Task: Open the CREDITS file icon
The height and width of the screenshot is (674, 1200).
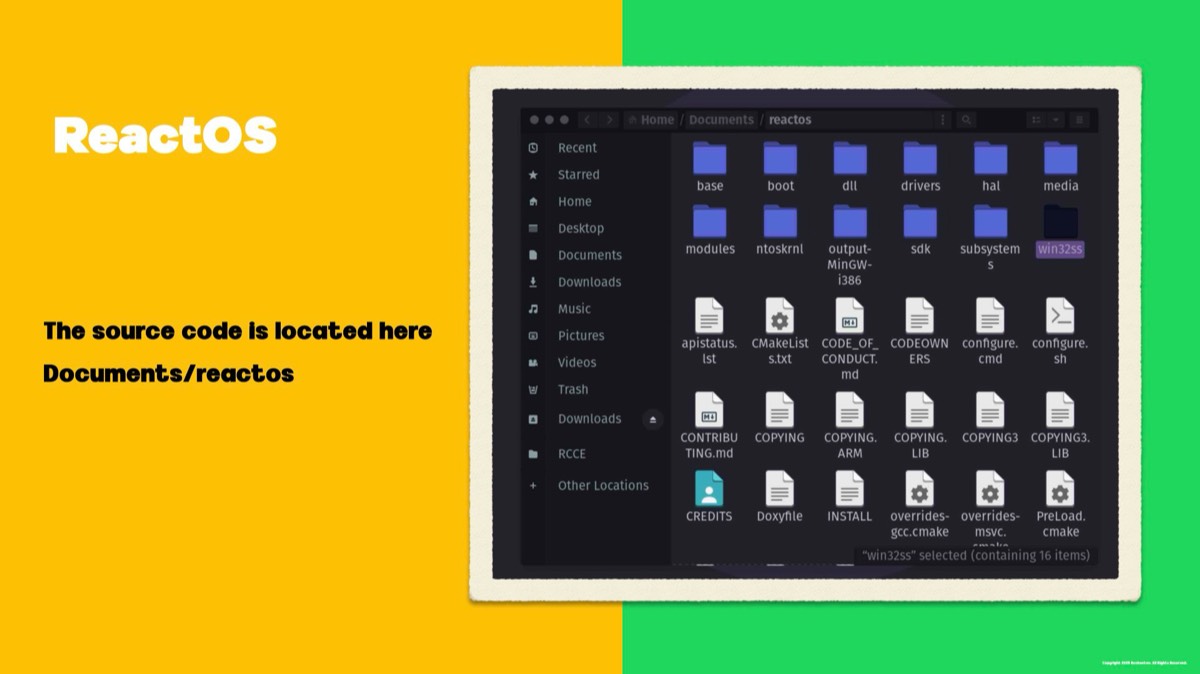Action: point(709,490)
